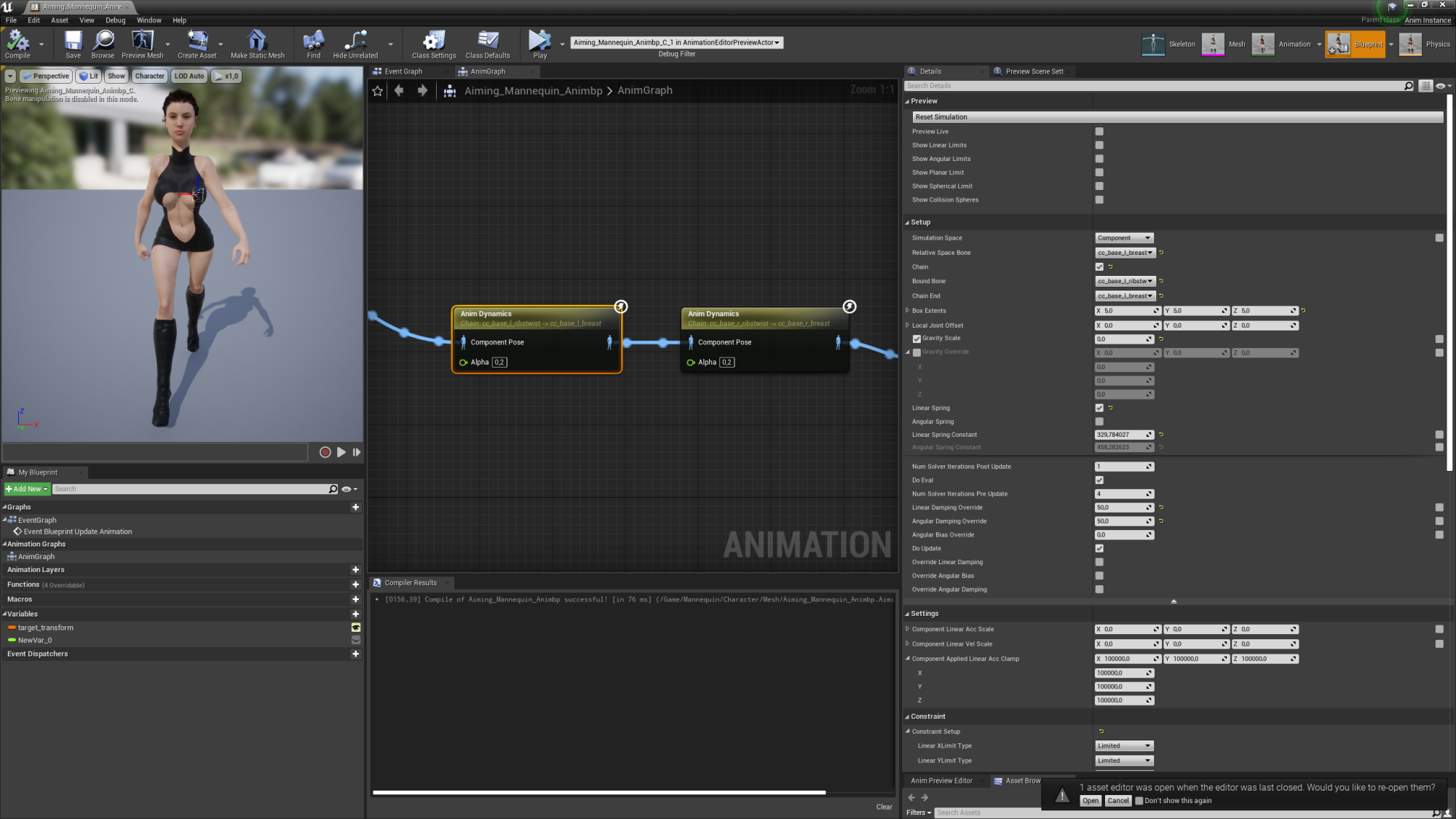Open Chain End bone dropdown
This screenshot has width=1456, height=819.
(1125, 296)
